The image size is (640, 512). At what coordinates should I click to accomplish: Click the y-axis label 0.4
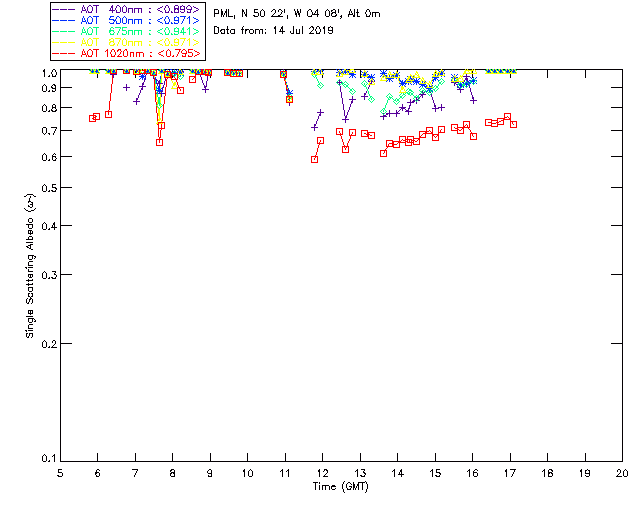coord(49,226)
